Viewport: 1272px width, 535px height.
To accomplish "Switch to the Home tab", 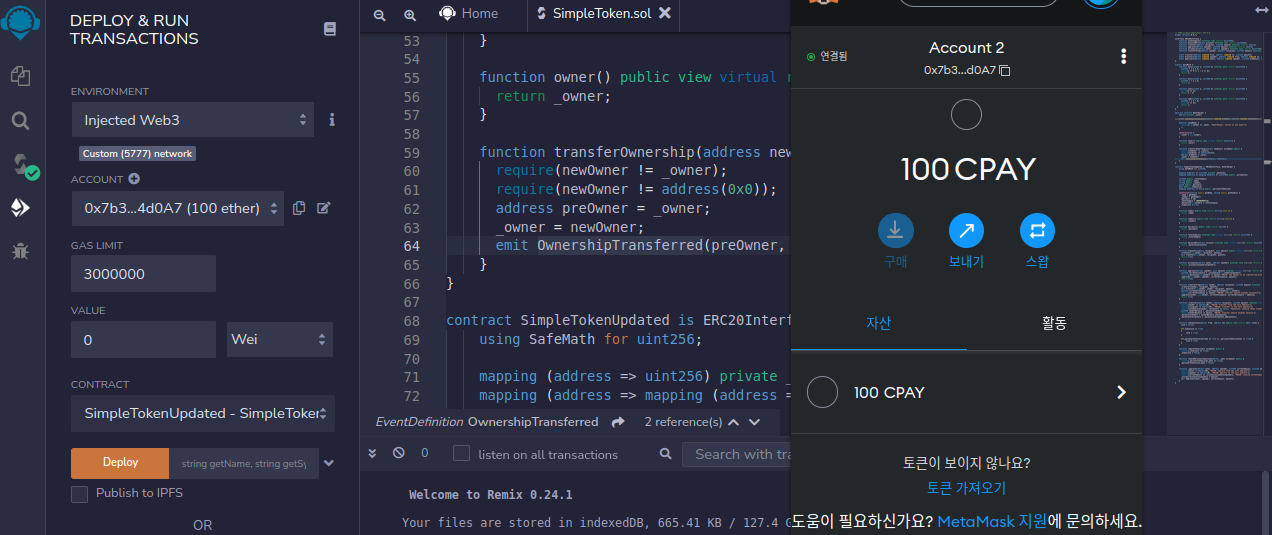I will click(467, 13).
